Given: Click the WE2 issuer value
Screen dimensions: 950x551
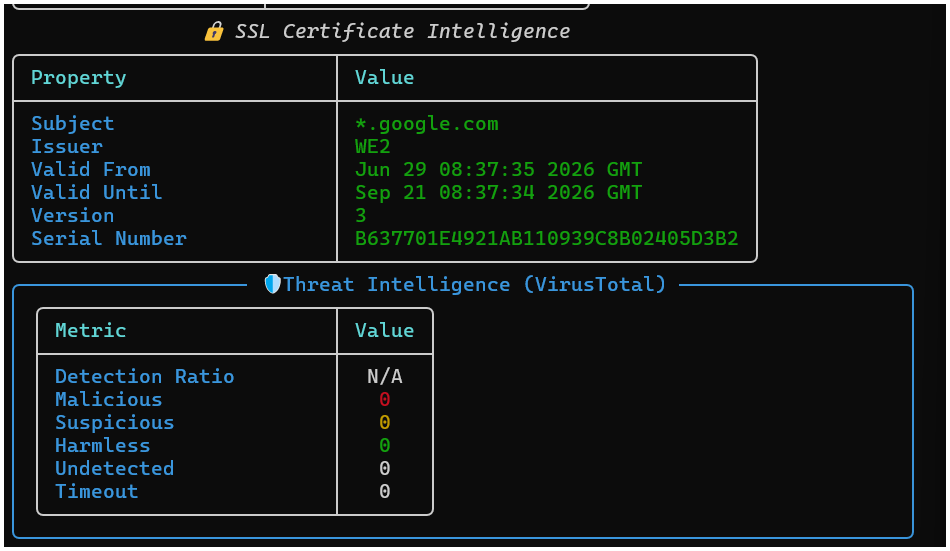Looking at the screenshot, I should [x=373, y=147].
